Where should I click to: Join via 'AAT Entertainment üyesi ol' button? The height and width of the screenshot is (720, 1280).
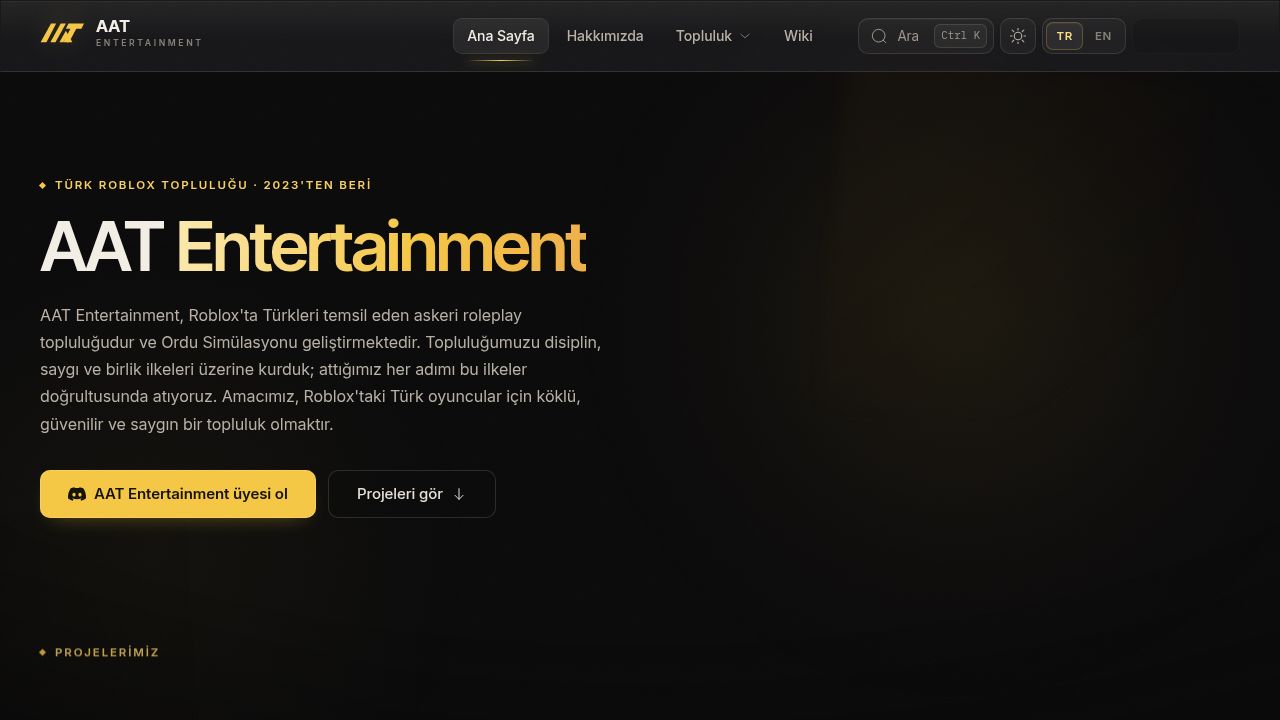coord(178,494)
